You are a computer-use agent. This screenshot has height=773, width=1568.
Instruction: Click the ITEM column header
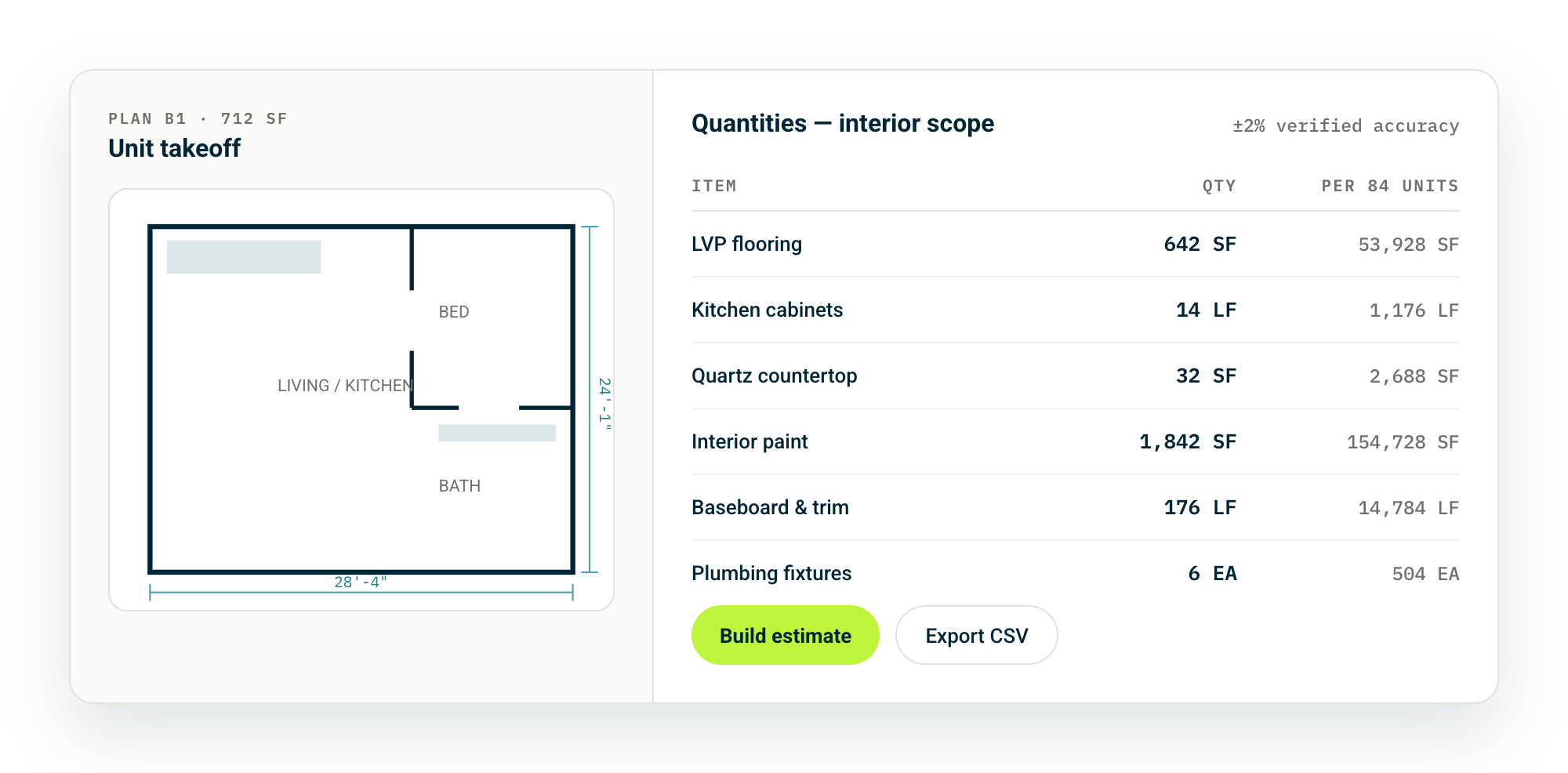coord(713,186)
